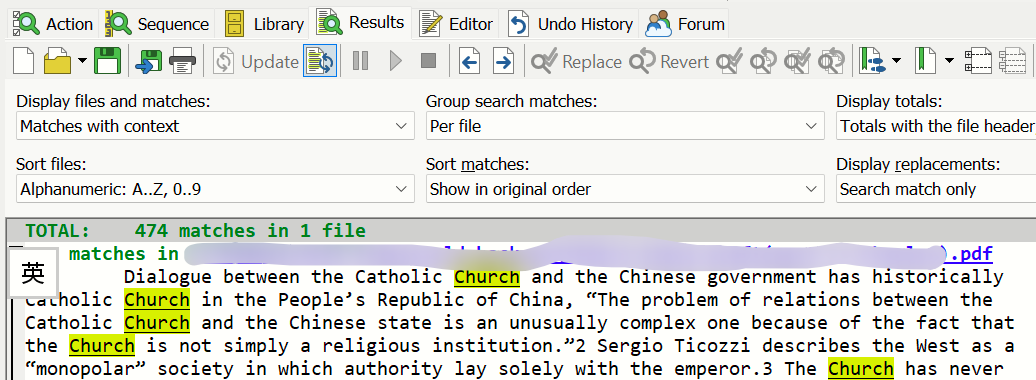Open 'Group search matches' dropdown
This screenshot has width=1036, height=380.
click(625, 126)
